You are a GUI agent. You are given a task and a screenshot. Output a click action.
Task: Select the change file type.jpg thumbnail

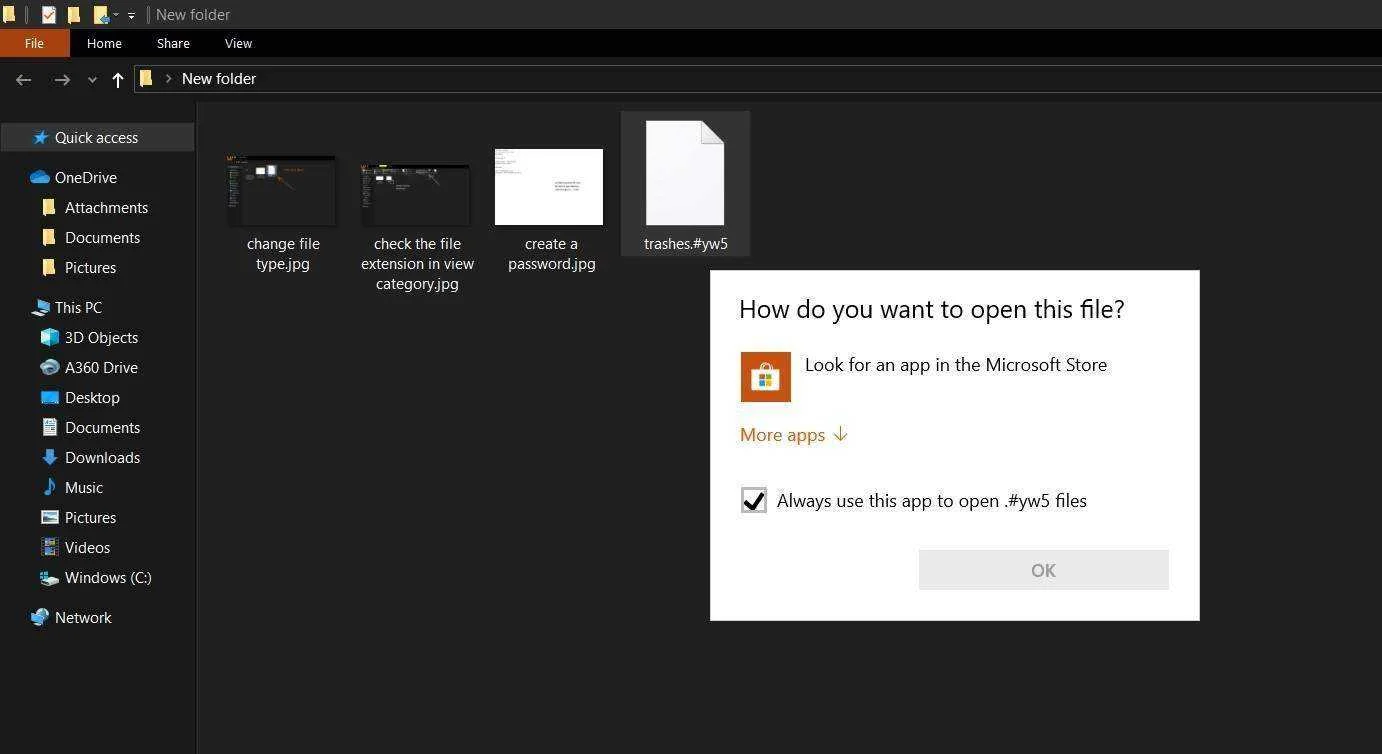click(283, 190)
